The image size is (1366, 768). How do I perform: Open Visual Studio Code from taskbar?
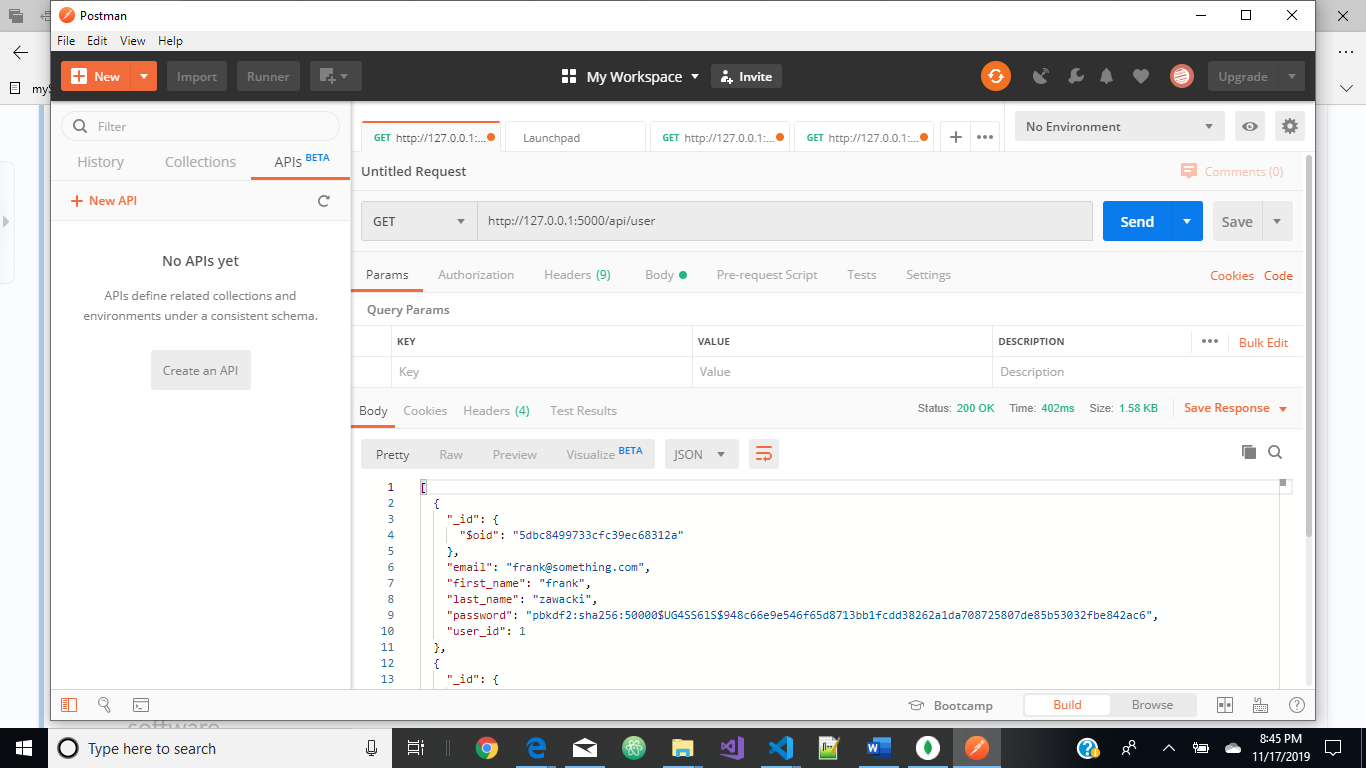(x=781, y=747)
